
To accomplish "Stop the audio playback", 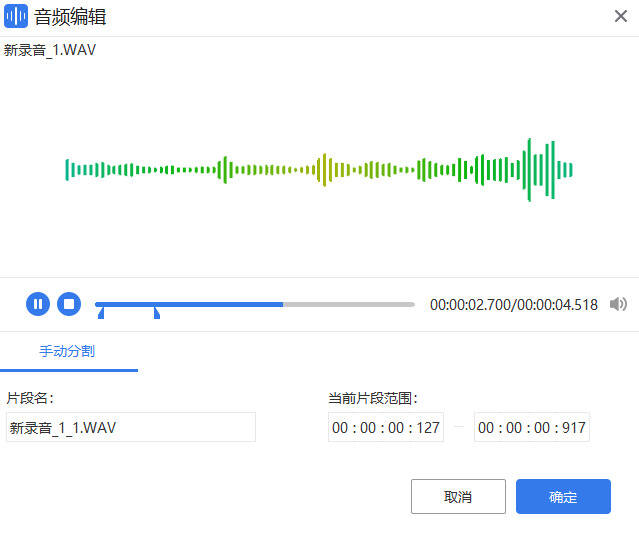I will pos(69,304).
